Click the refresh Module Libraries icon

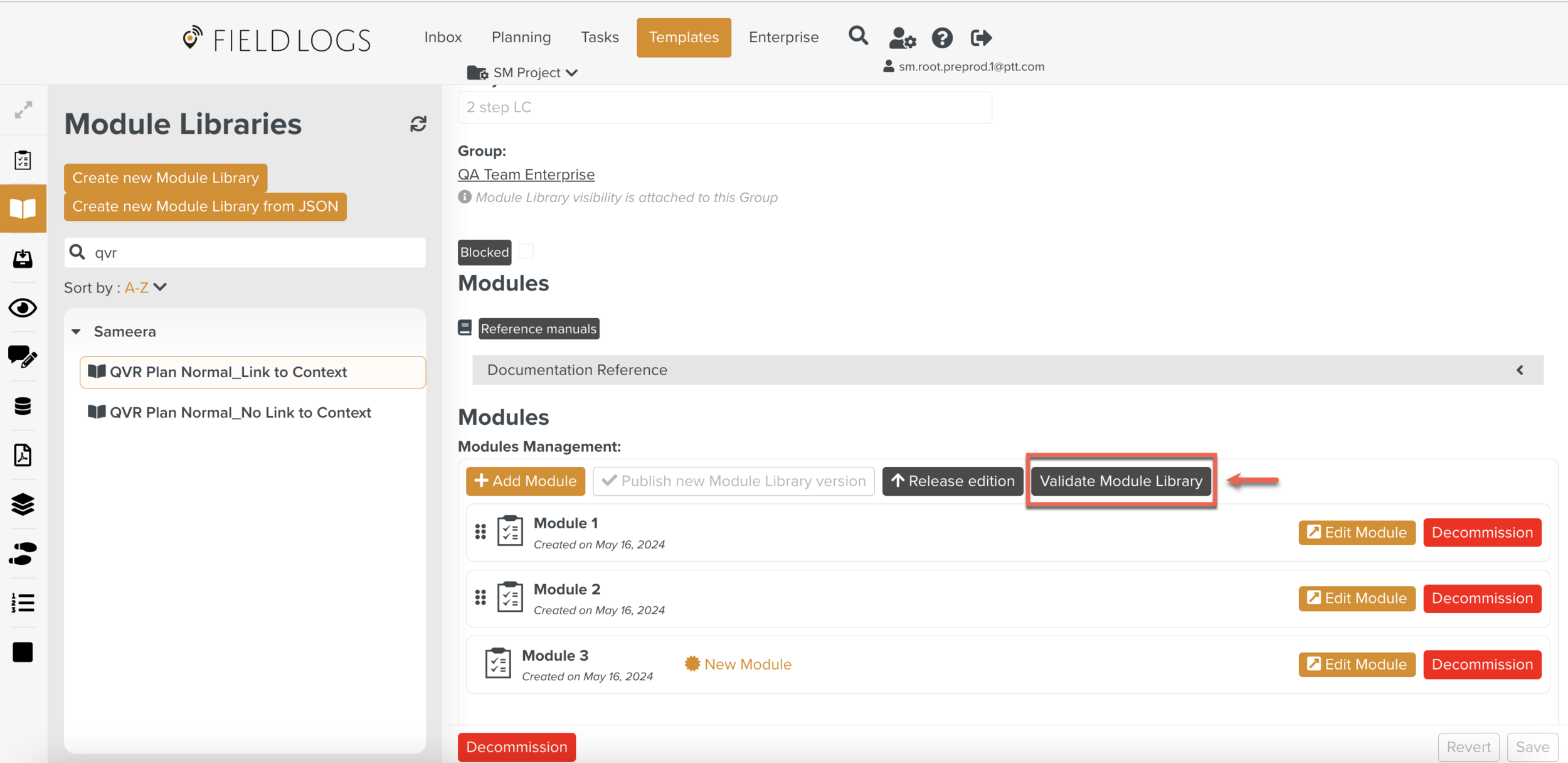click(418, 124)
